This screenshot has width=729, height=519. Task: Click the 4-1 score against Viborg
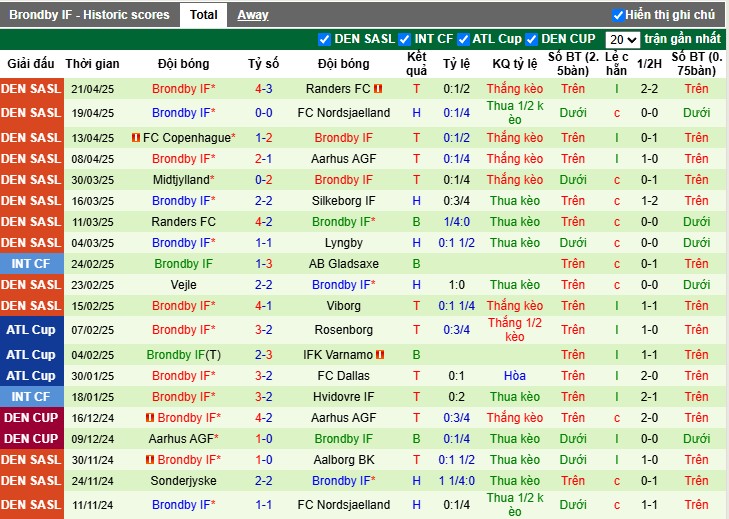pyautogui.click(x=264, y=306)
